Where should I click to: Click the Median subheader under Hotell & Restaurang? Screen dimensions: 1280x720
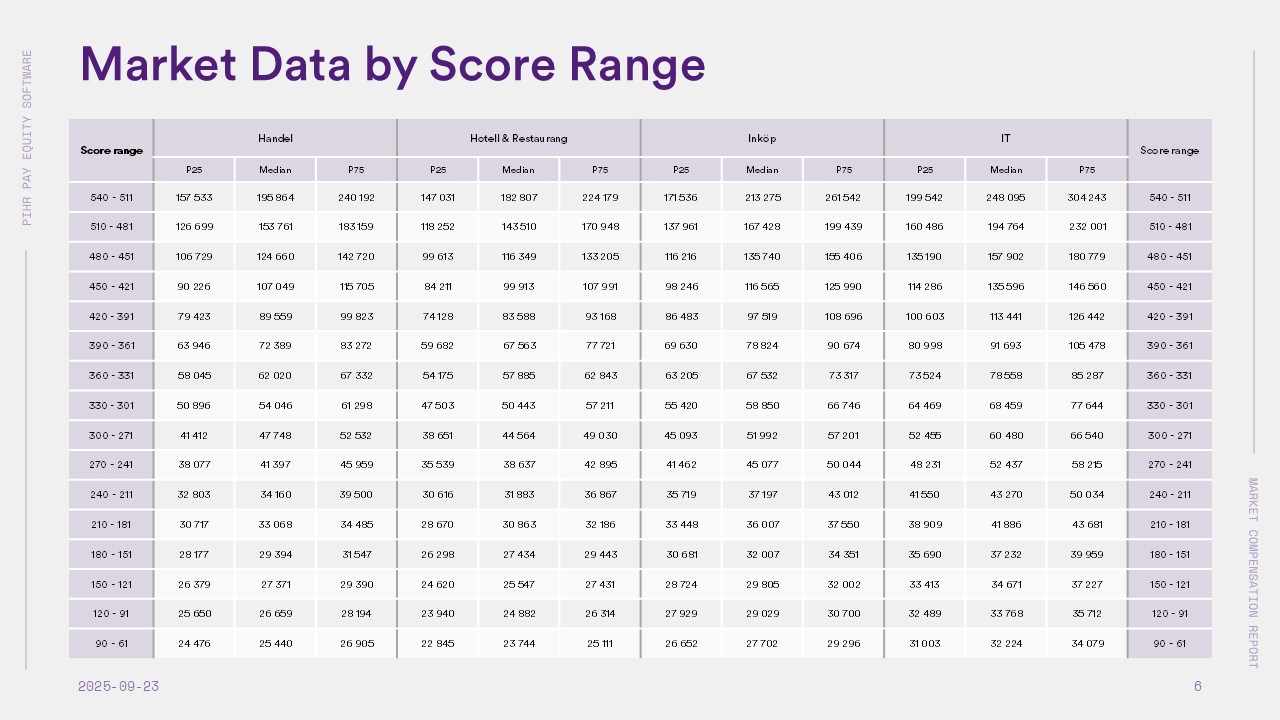click(518, 170)
